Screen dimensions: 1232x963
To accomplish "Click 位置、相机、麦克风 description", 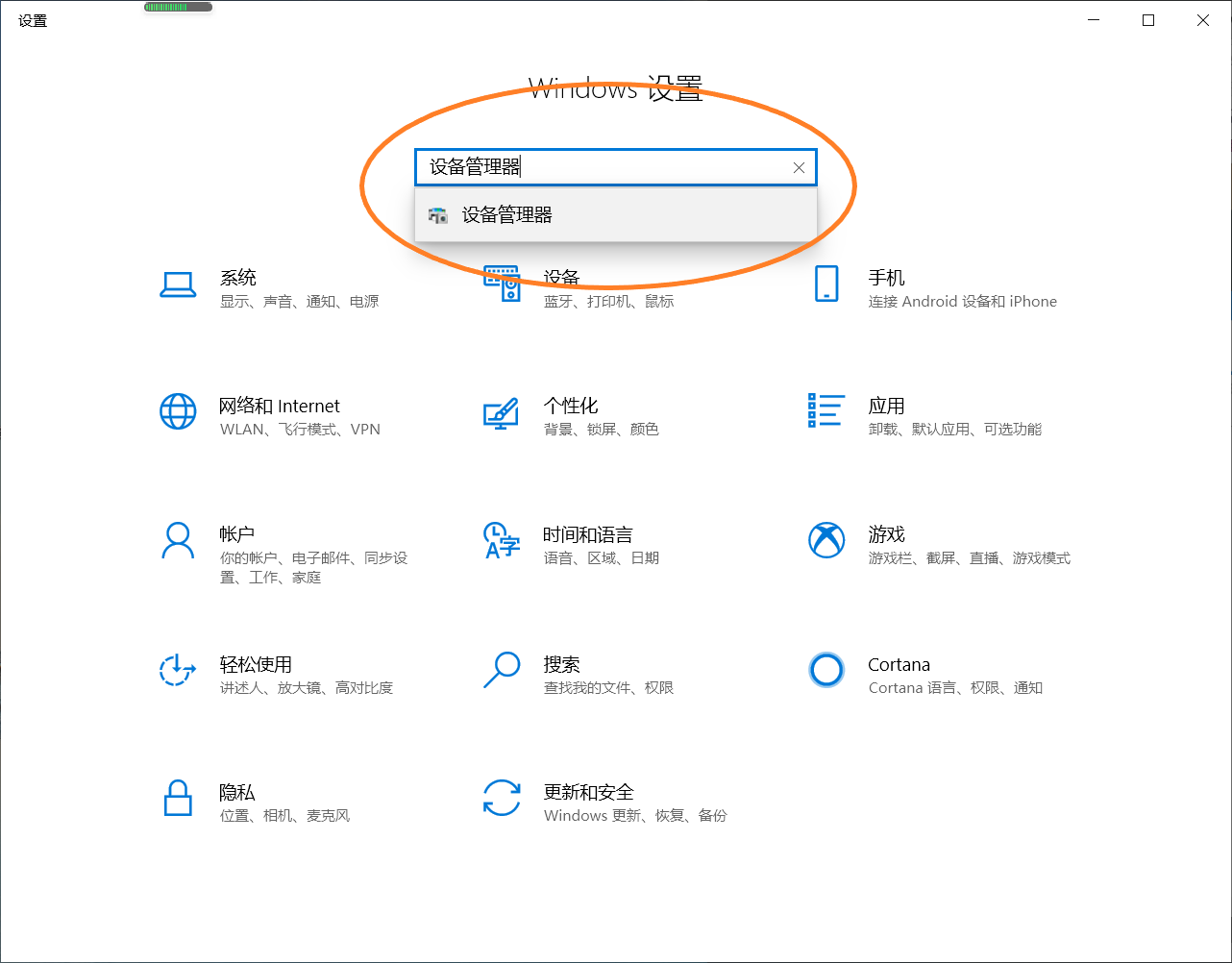I will 285,816.
